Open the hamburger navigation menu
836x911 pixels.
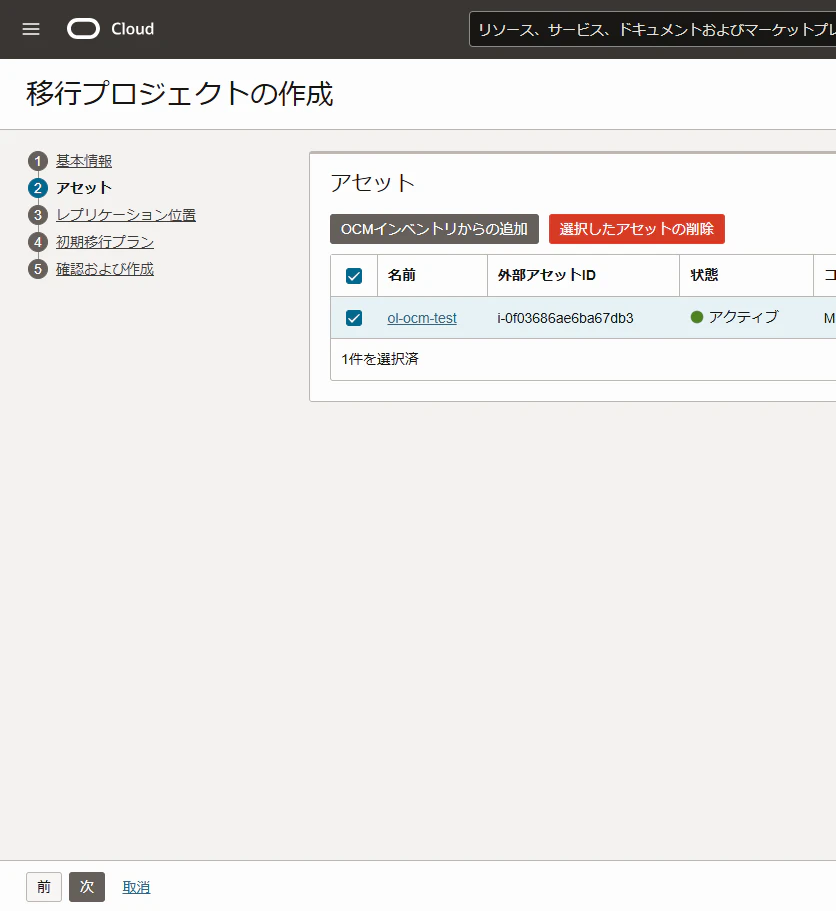[x=31, y=29]
